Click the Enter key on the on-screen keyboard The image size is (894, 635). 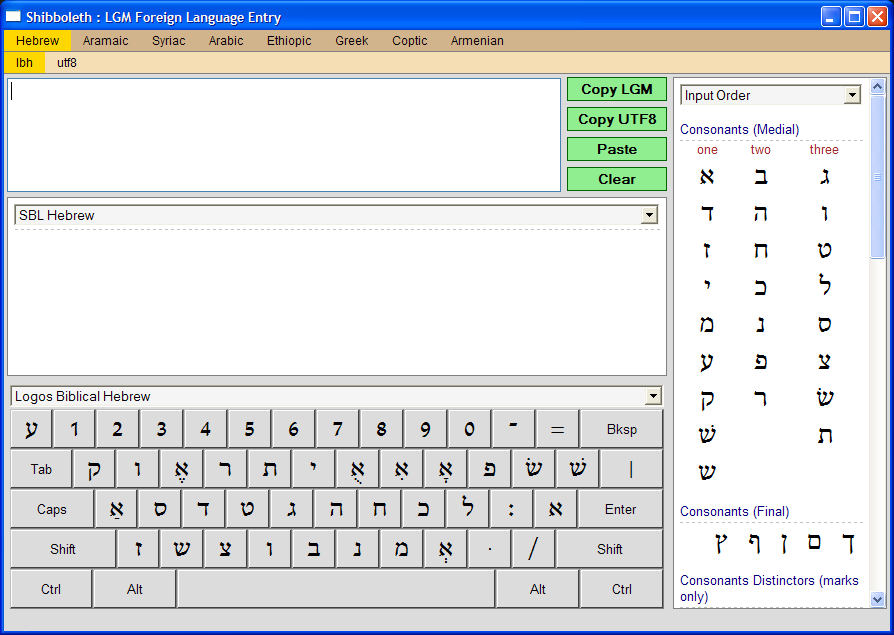(x=620, y=509)
